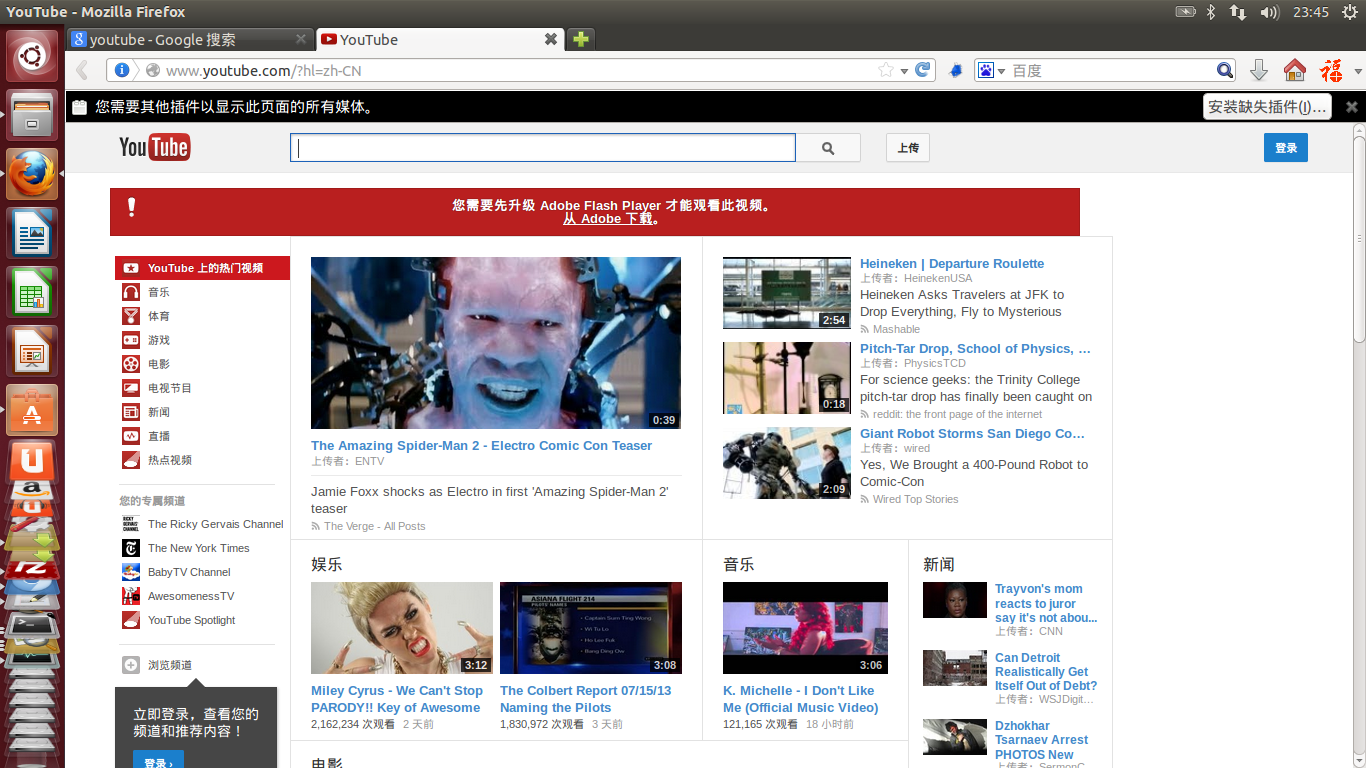Open the Heineken video thumbnail
The image size is (1366, 768).
pos(787,293)
